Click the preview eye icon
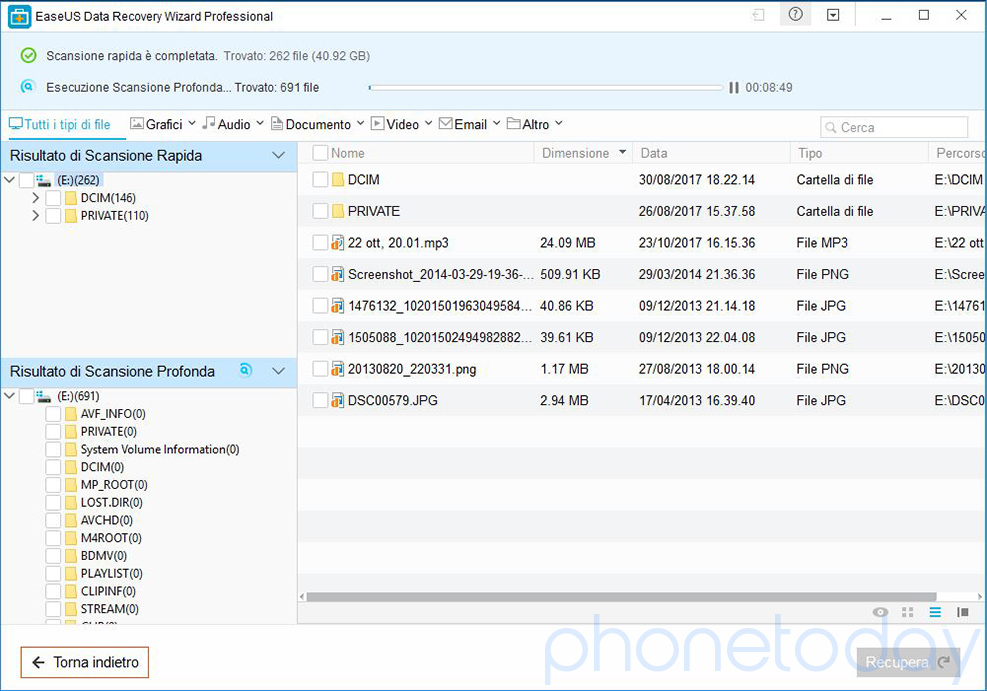Image resolution: width=987 pixels, height=691 pixels. 880,612
